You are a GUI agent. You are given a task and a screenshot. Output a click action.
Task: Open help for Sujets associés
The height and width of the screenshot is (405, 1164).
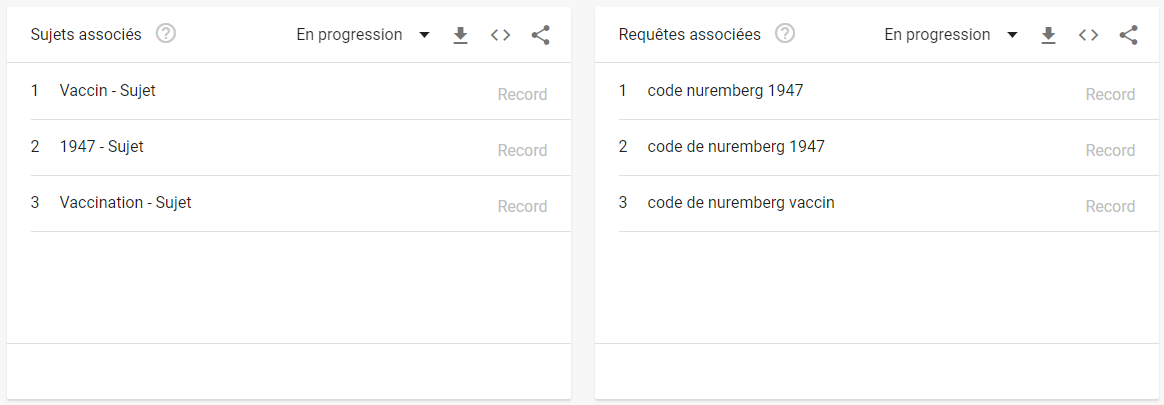tap(166, 35)
